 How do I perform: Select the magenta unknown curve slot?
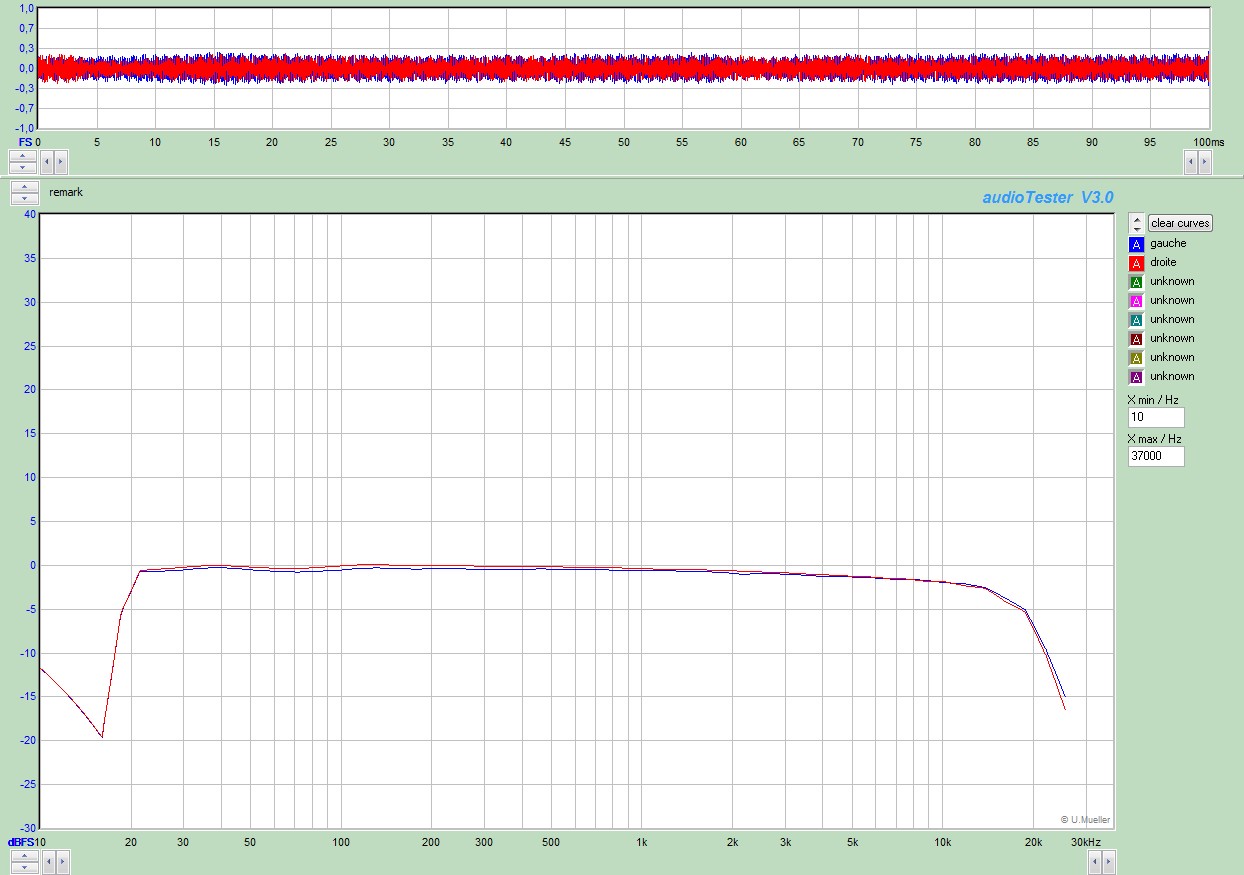(1136, 301)
